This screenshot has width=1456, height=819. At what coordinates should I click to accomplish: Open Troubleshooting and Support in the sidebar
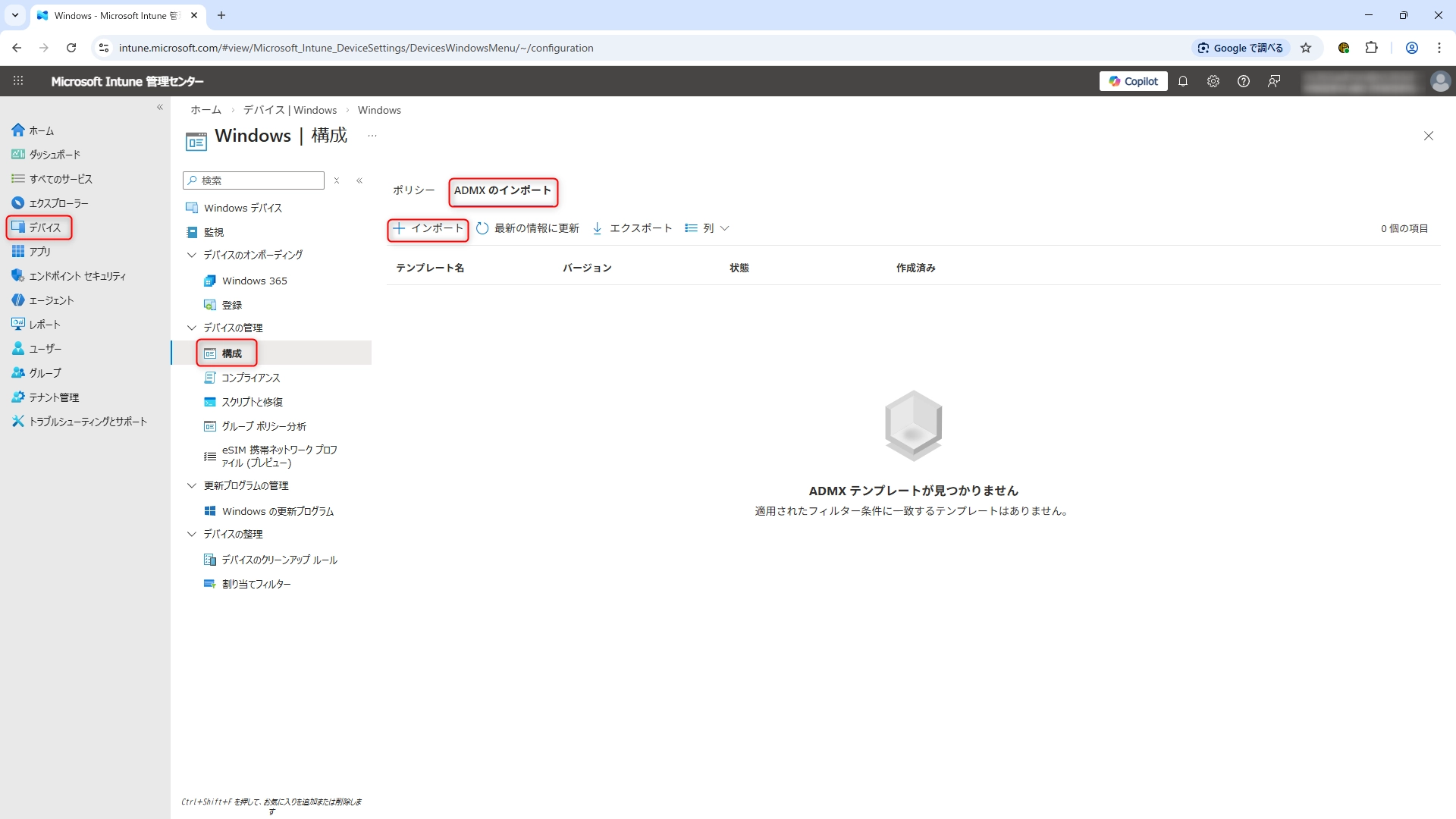click(87, 422)
